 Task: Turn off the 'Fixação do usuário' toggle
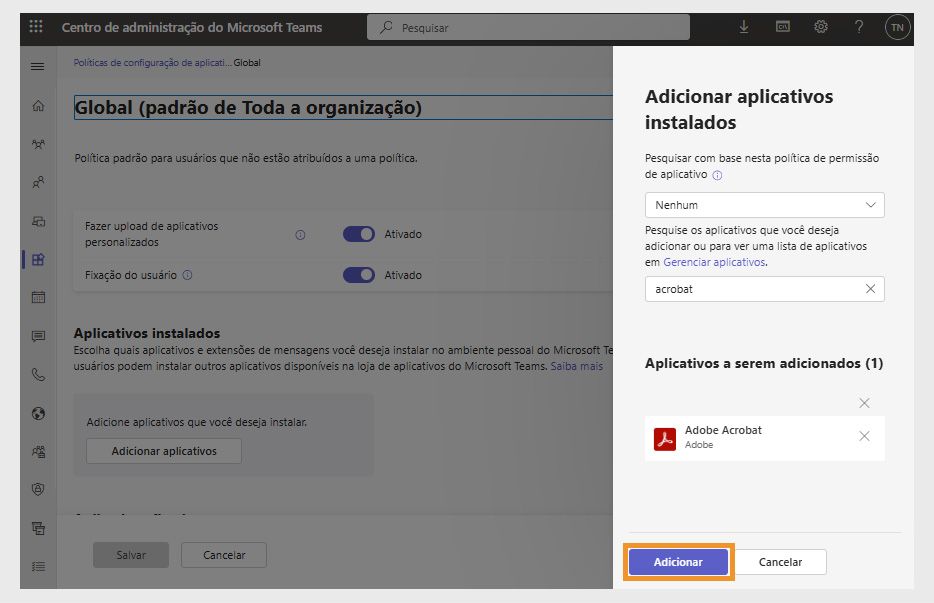[x=358, y=274]
